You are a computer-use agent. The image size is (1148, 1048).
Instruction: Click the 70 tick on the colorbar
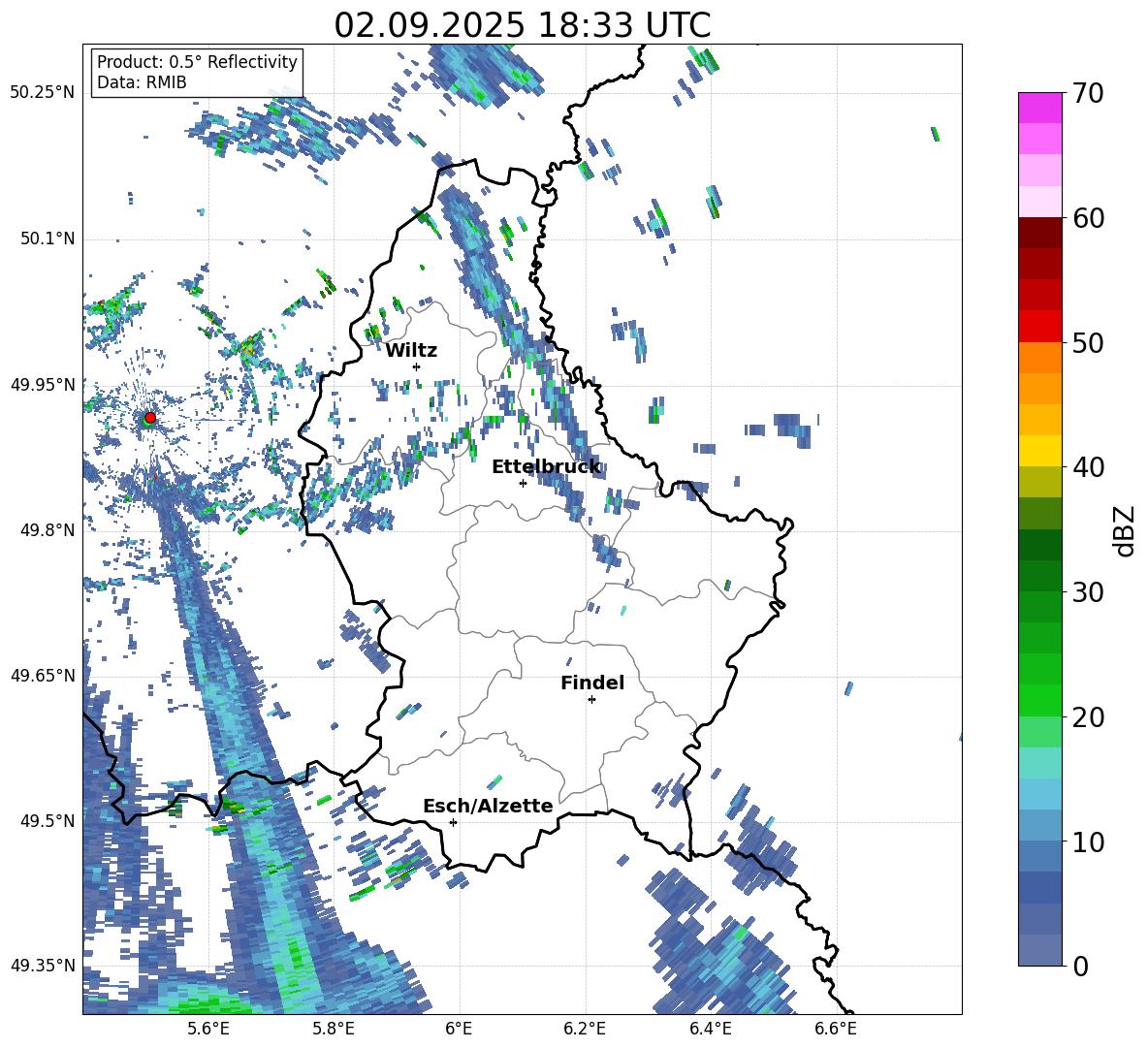(x=1088, y=93)
